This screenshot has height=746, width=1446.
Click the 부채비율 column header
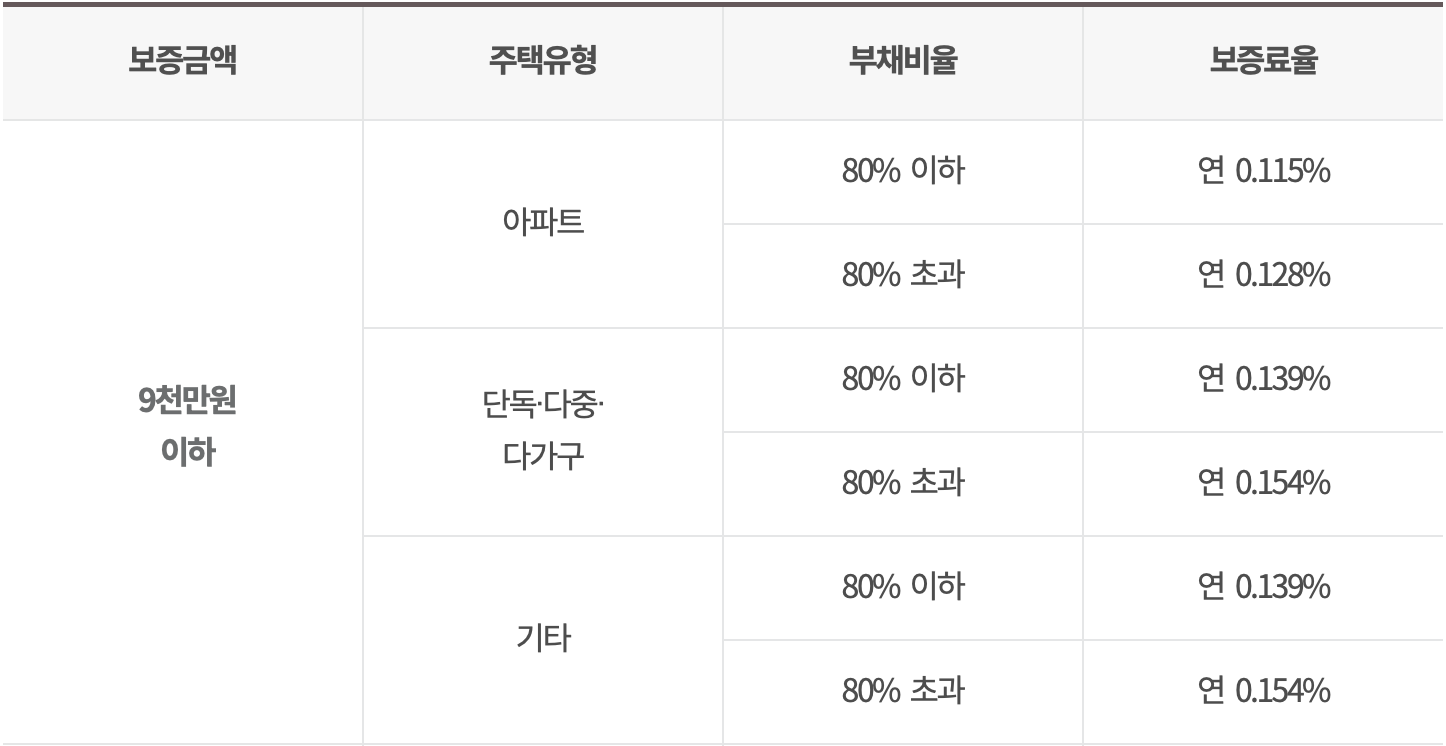pyautogui.click(x=903, y=64)
